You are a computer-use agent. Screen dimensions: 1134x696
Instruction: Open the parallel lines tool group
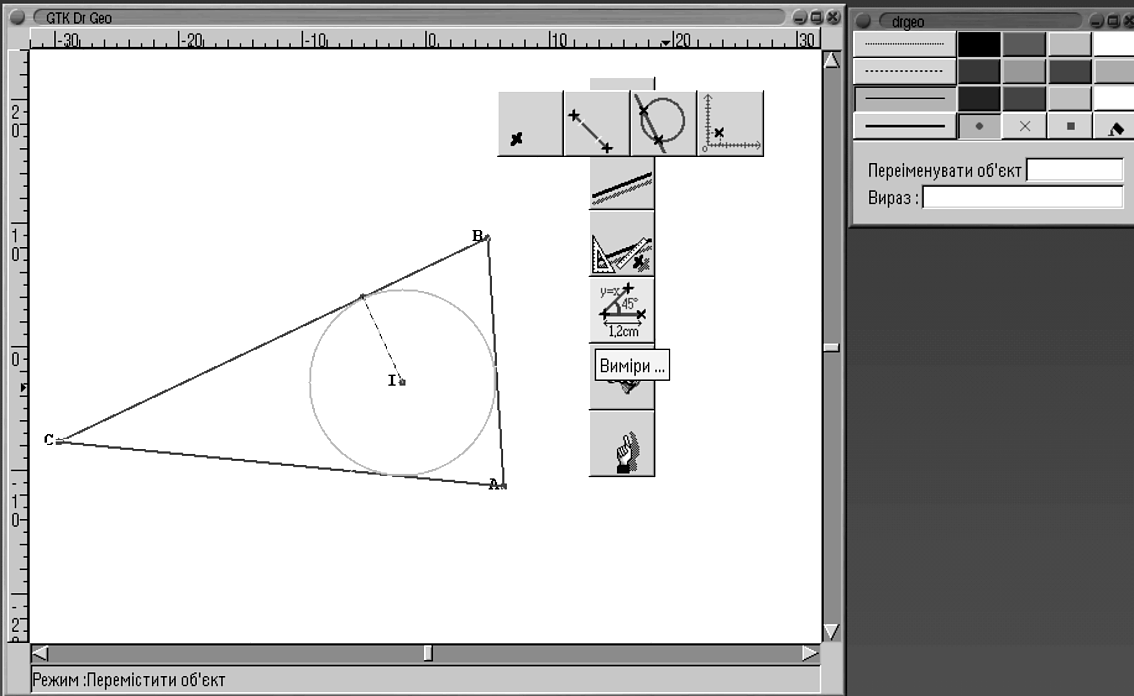pos(621,184)
